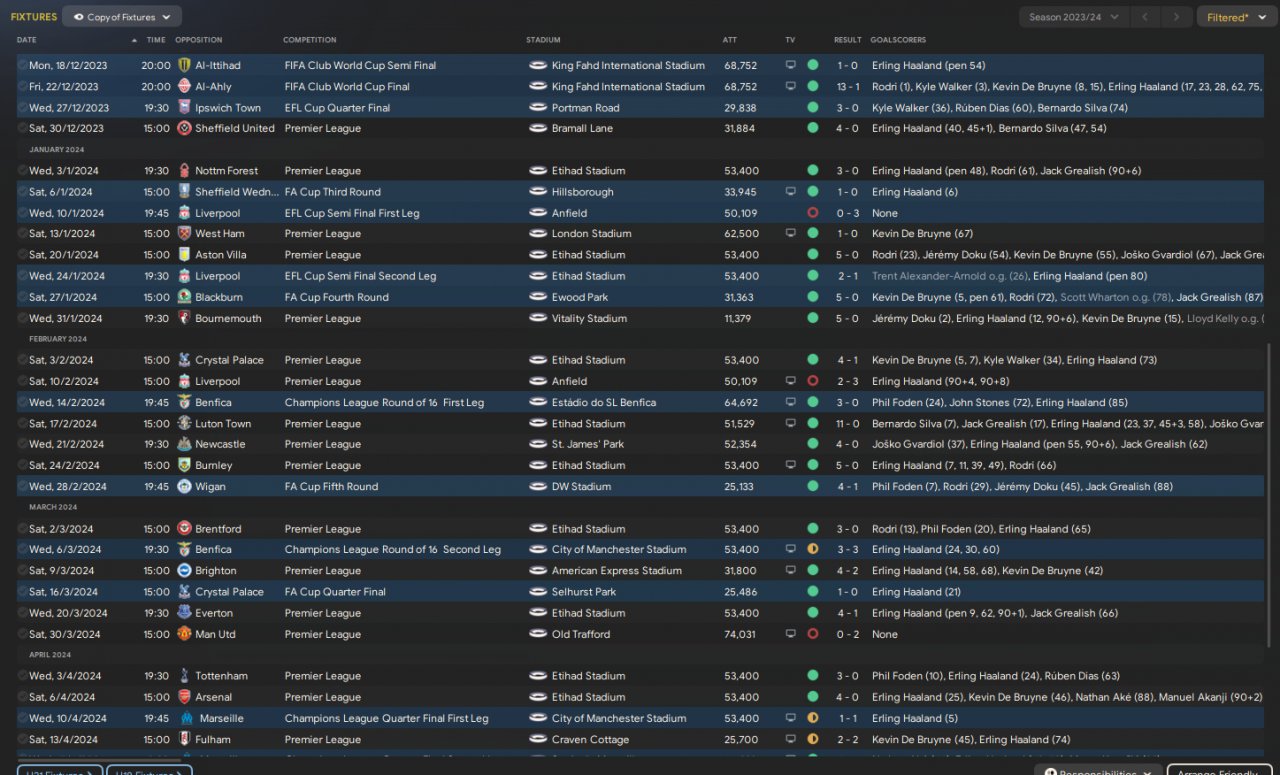Go to the previous season with the left arrow

[x=1145, y=17]
